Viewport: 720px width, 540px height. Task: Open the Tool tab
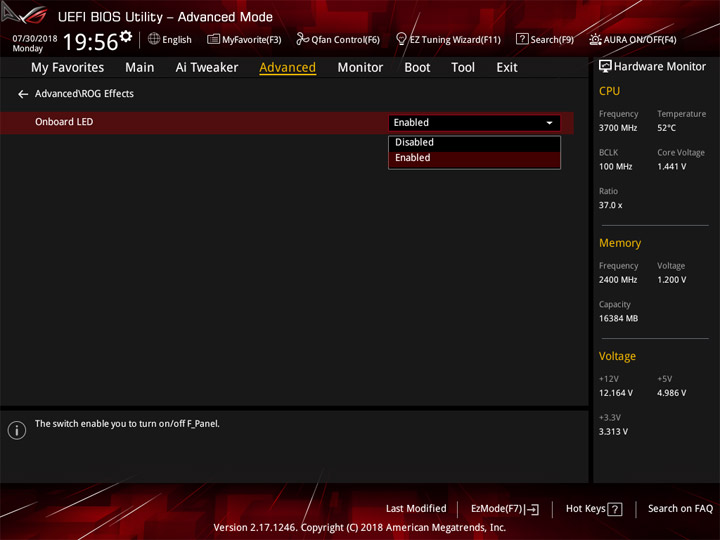[x=463, y=68]
